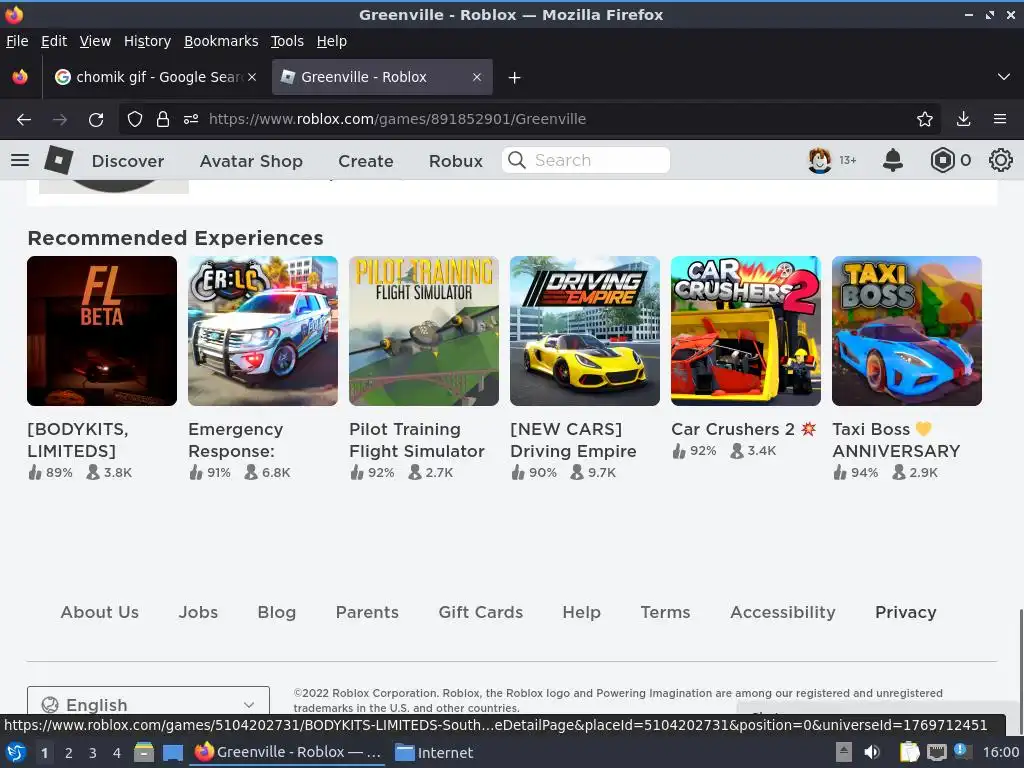Open the View menu
The height and width of the screenshot is (768, 1024).
[95, 41]
